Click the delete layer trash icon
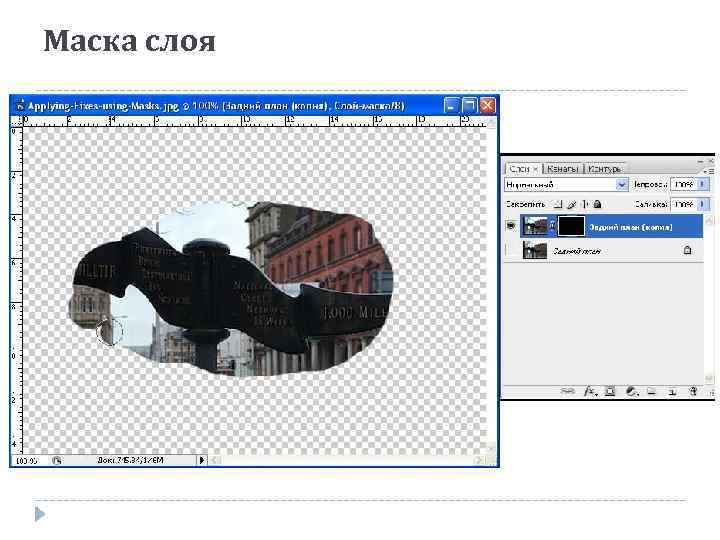Image resolution: width=720 pixels, height=540 pixels. tap(693, 391)
